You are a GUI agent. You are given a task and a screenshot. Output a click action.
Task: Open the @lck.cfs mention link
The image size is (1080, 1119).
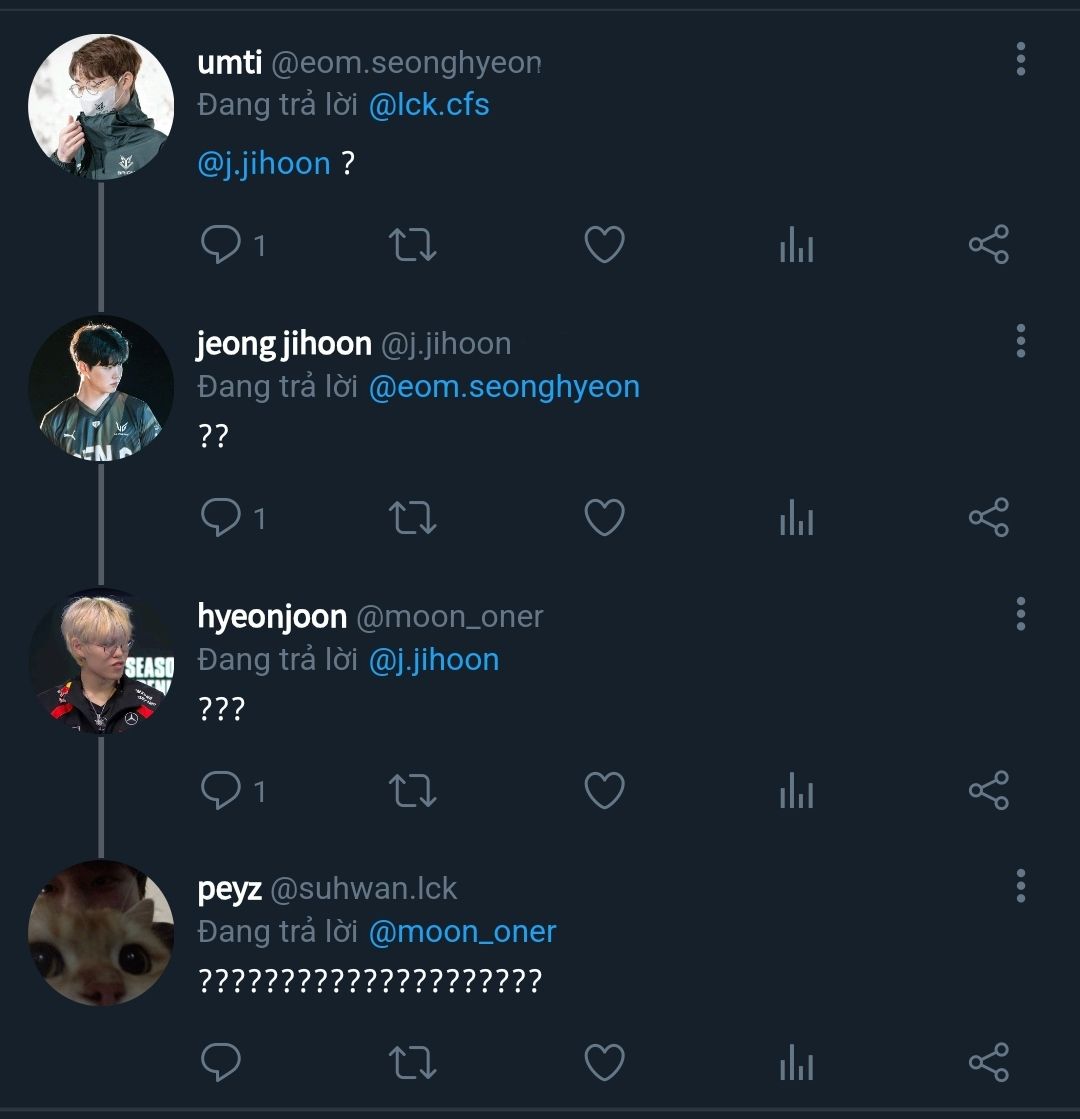click(x=429, y=105)
